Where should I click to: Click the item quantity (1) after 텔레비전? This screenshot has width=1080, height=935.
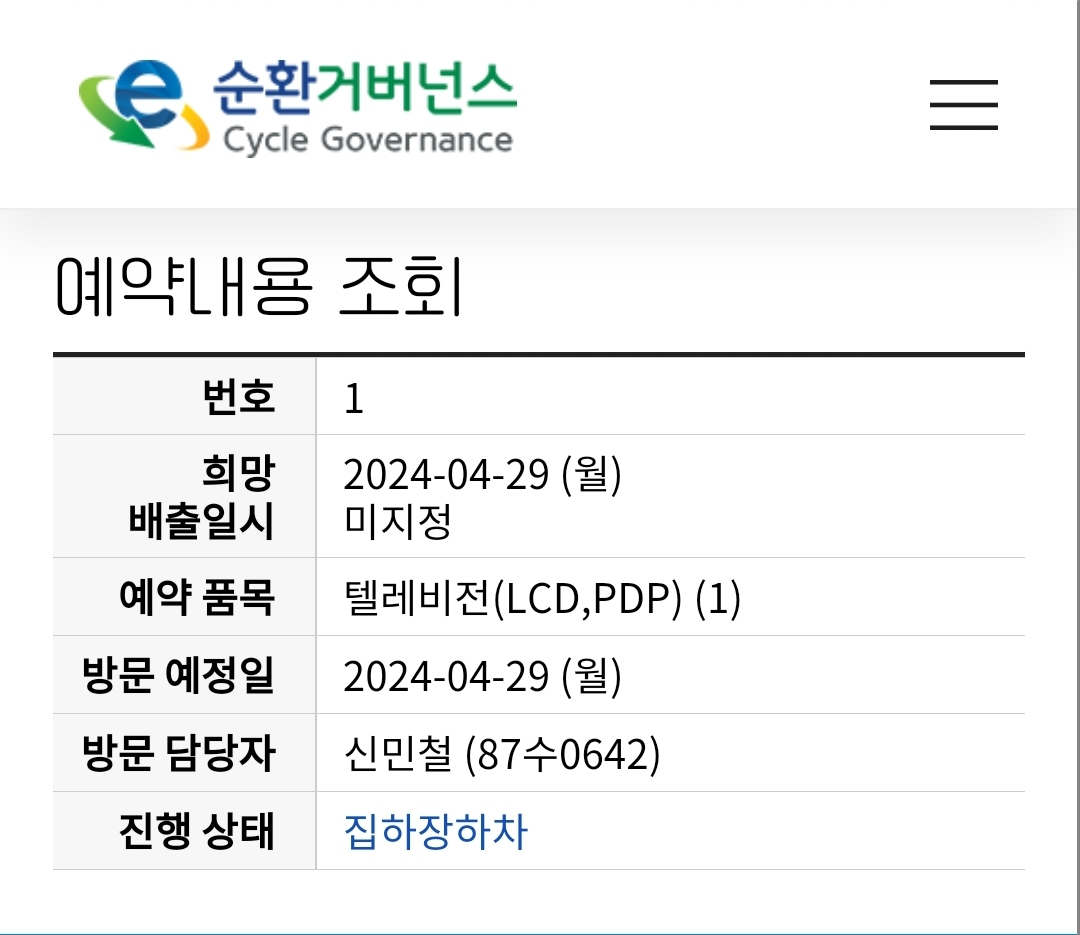(717, 599)
